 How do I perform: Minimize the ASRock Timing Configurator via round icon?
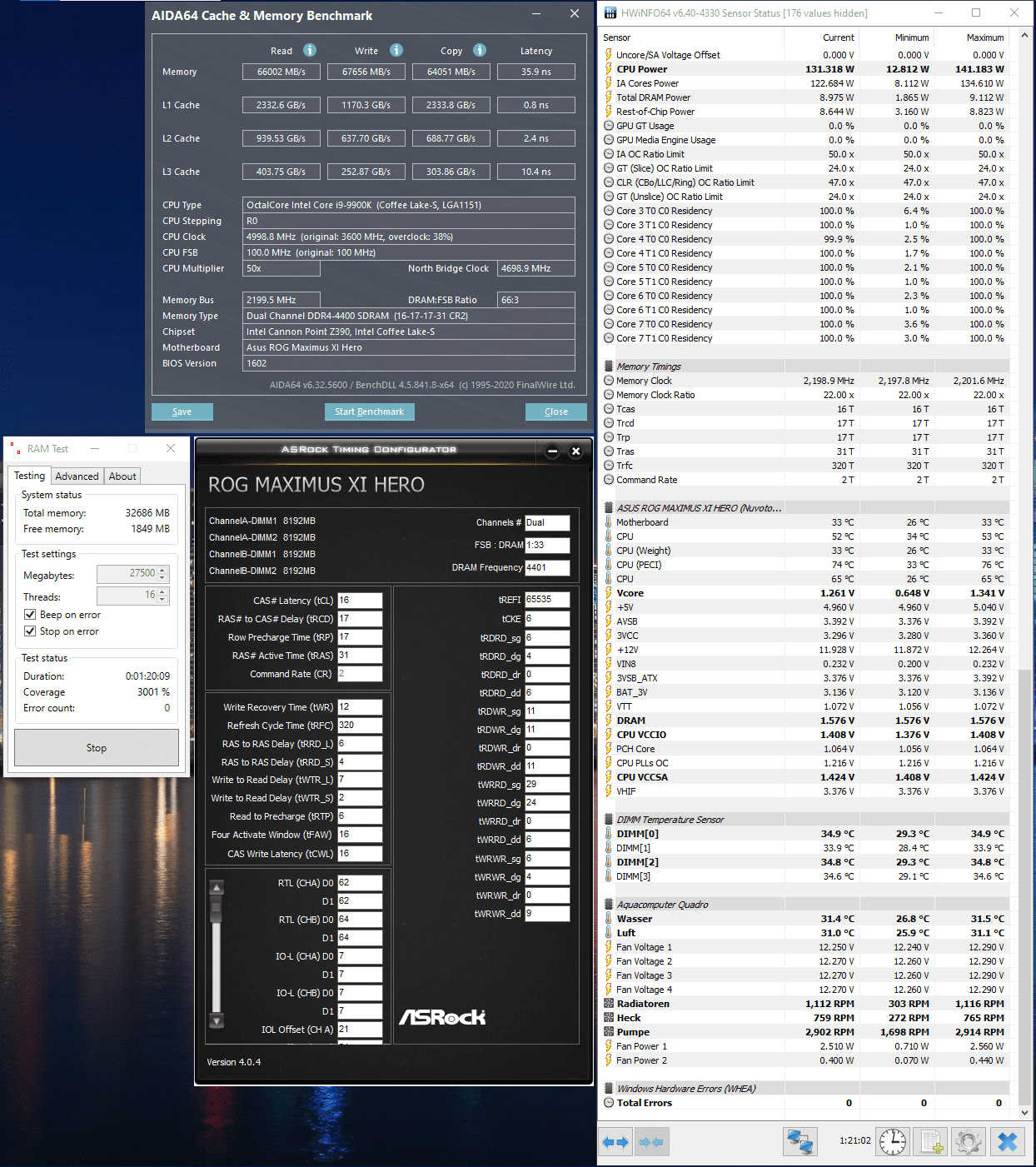point(552,451)
